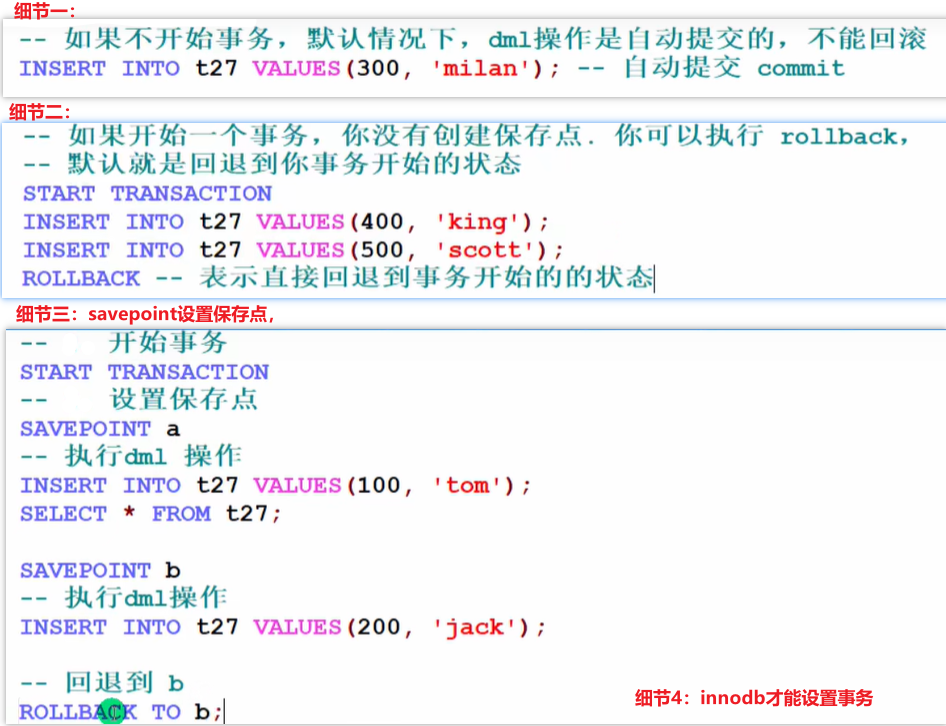
Task: Click the red heading '细节一:'
Action: click(x=45, y=10)
